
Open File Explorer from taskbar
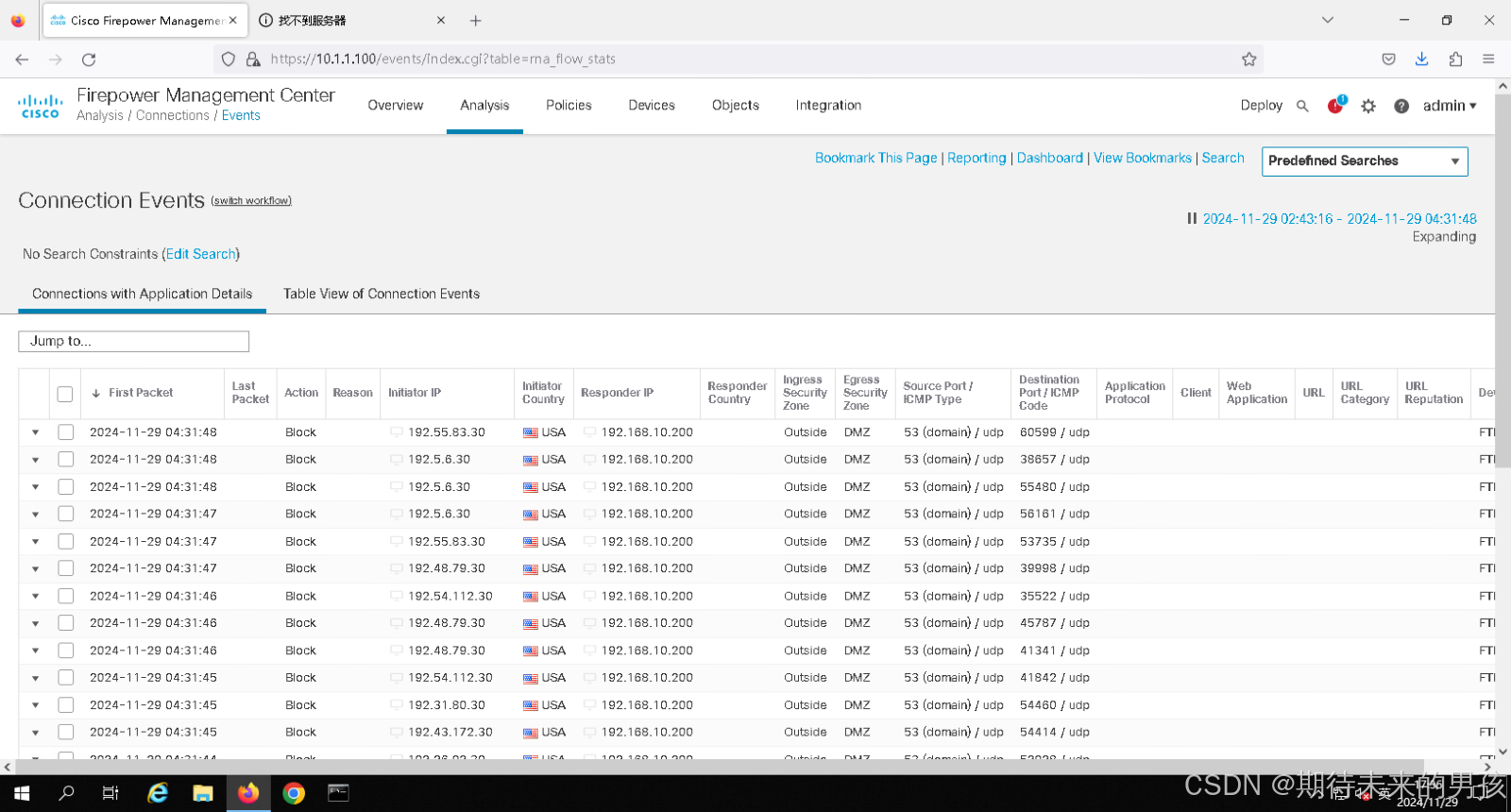point(203,793)
